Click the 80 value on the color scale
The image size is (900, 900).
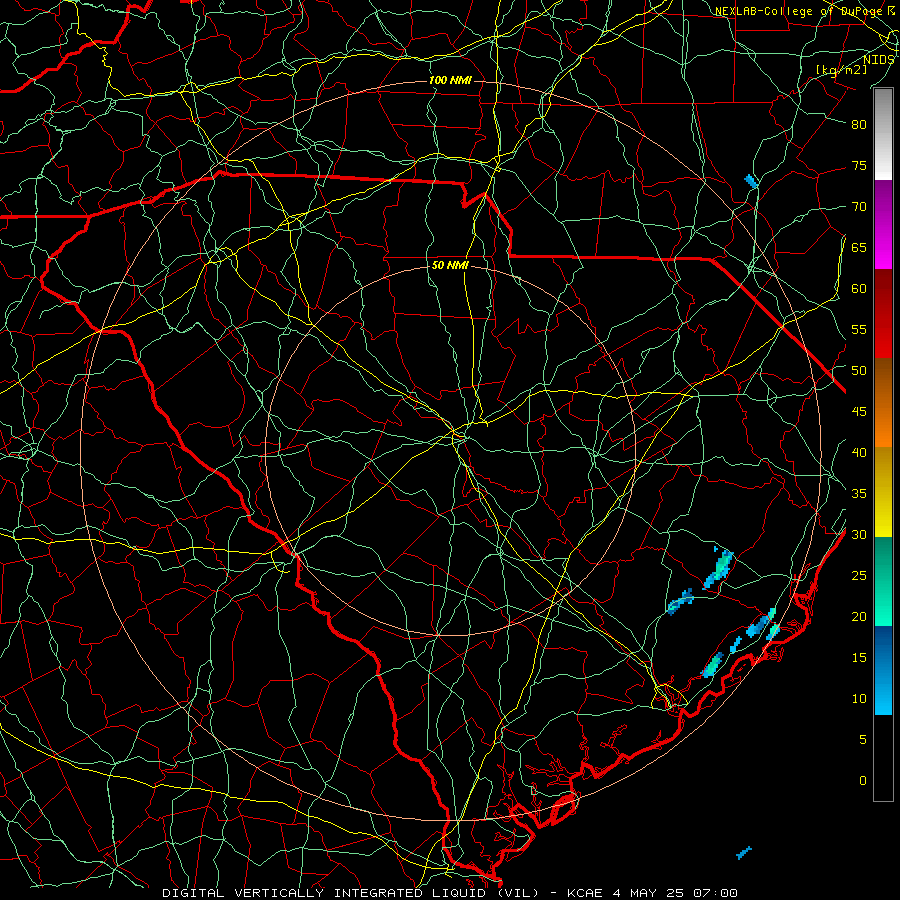[x=859, y=125]
